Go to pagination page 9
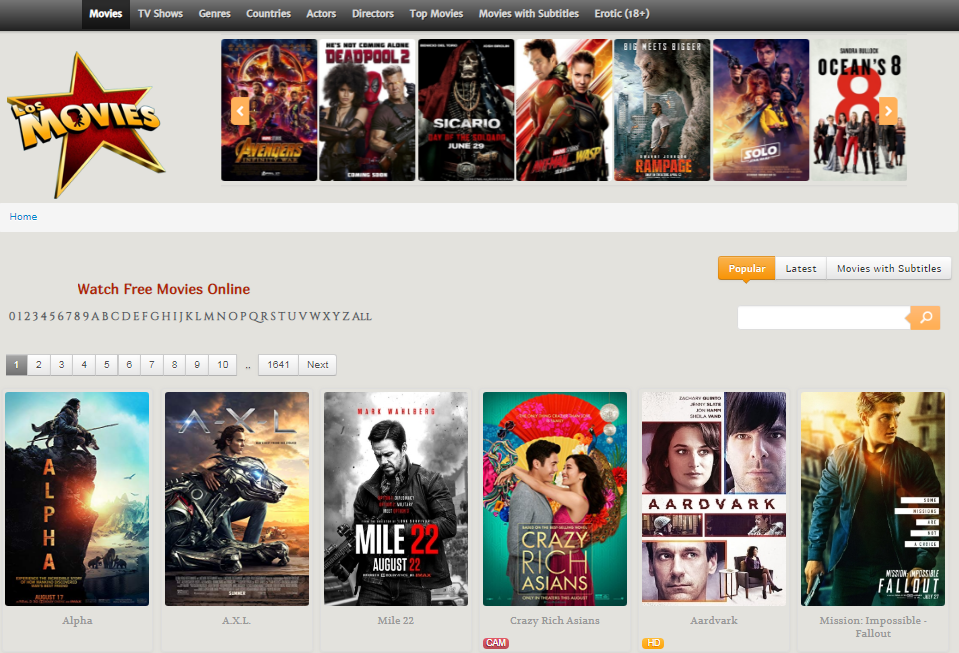The height and width of the screenshot is (653, 959). tap(197, 365)
